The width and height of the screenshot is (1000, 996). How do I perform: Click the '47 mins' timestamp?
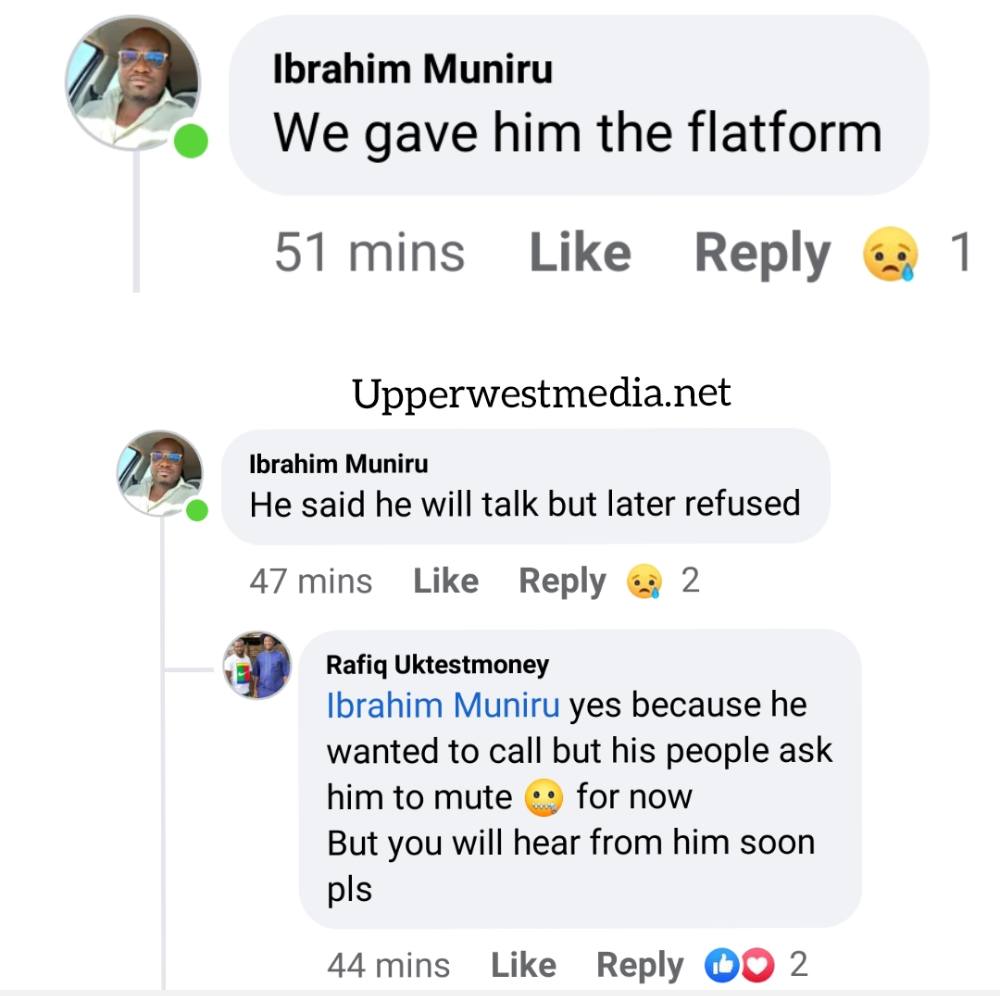pos(310,581)
